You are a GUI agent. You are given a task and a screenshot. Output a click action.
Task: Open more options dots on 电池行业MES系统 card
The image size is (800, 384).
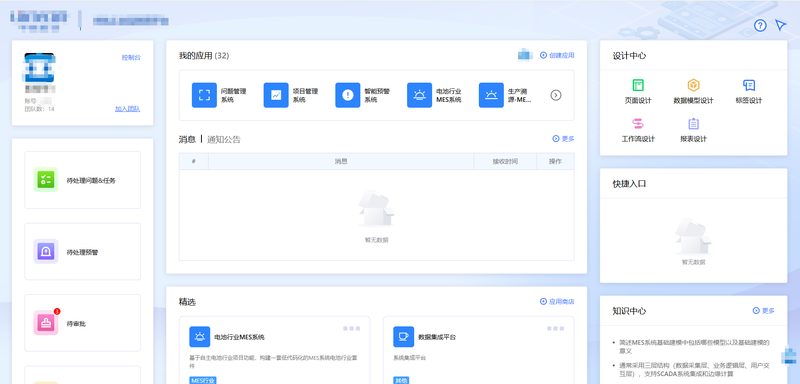[x=352, y=328]
